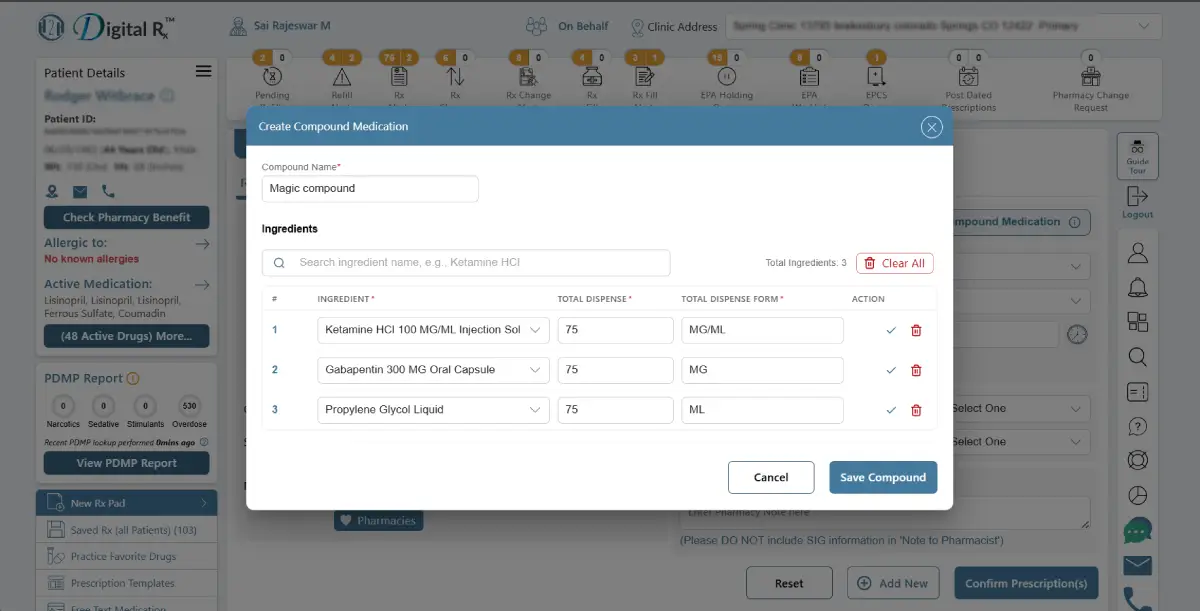1200x611 pixels.
Task: Close the Create Compound Medication dialog
Action: pyautogui.click(x=932, y=127)
